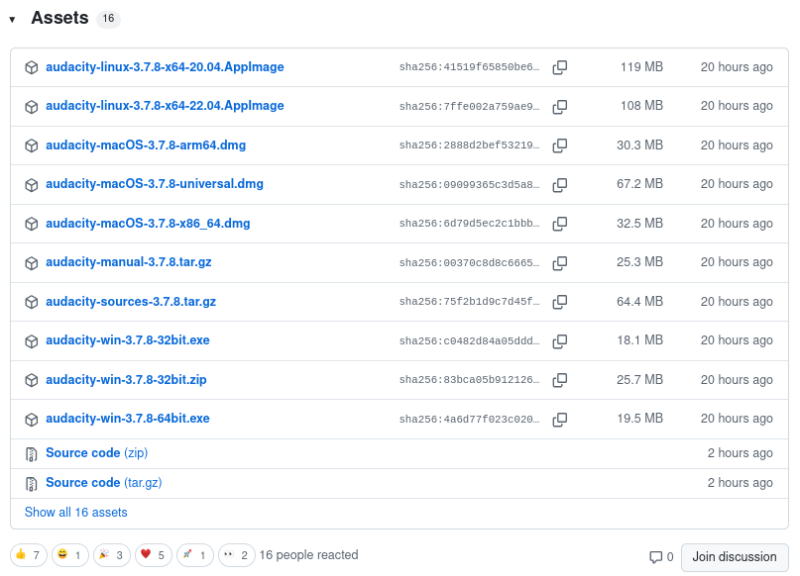Download audacity-macOS-3.7.8-arm64.dmg
The width and height of the screenshot is (800, 576).
pyautogui.click(x=146, y=145)
